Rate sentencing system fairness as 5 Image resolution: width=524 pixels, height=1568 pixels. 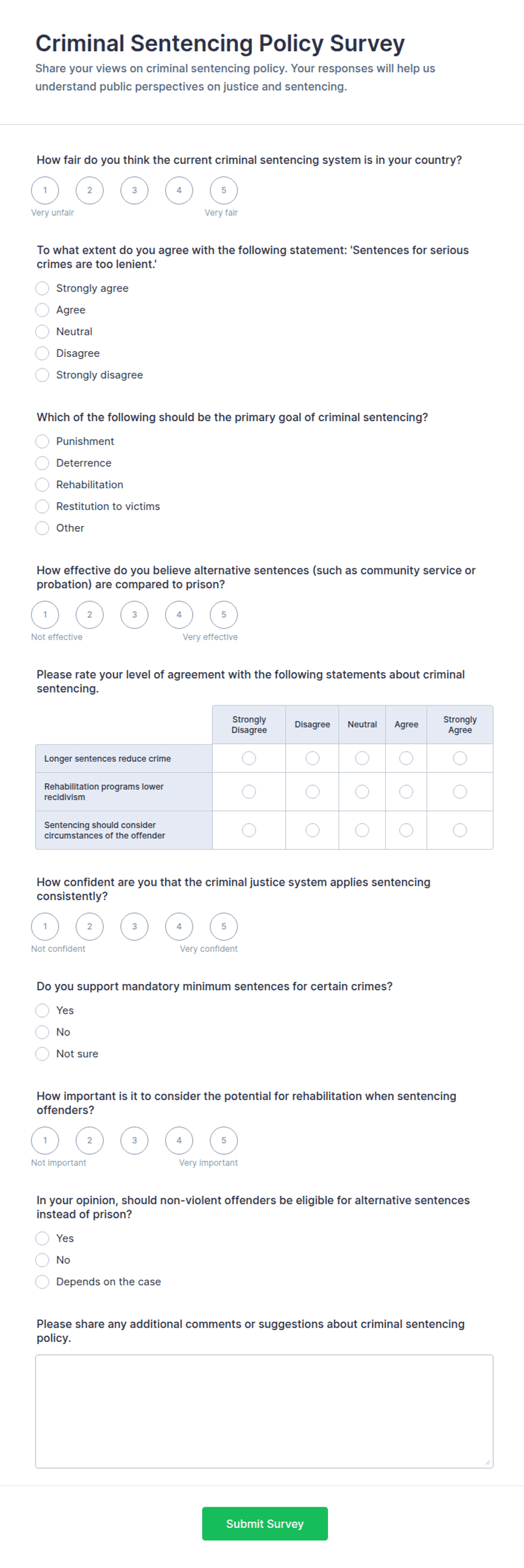coord(223,191)
